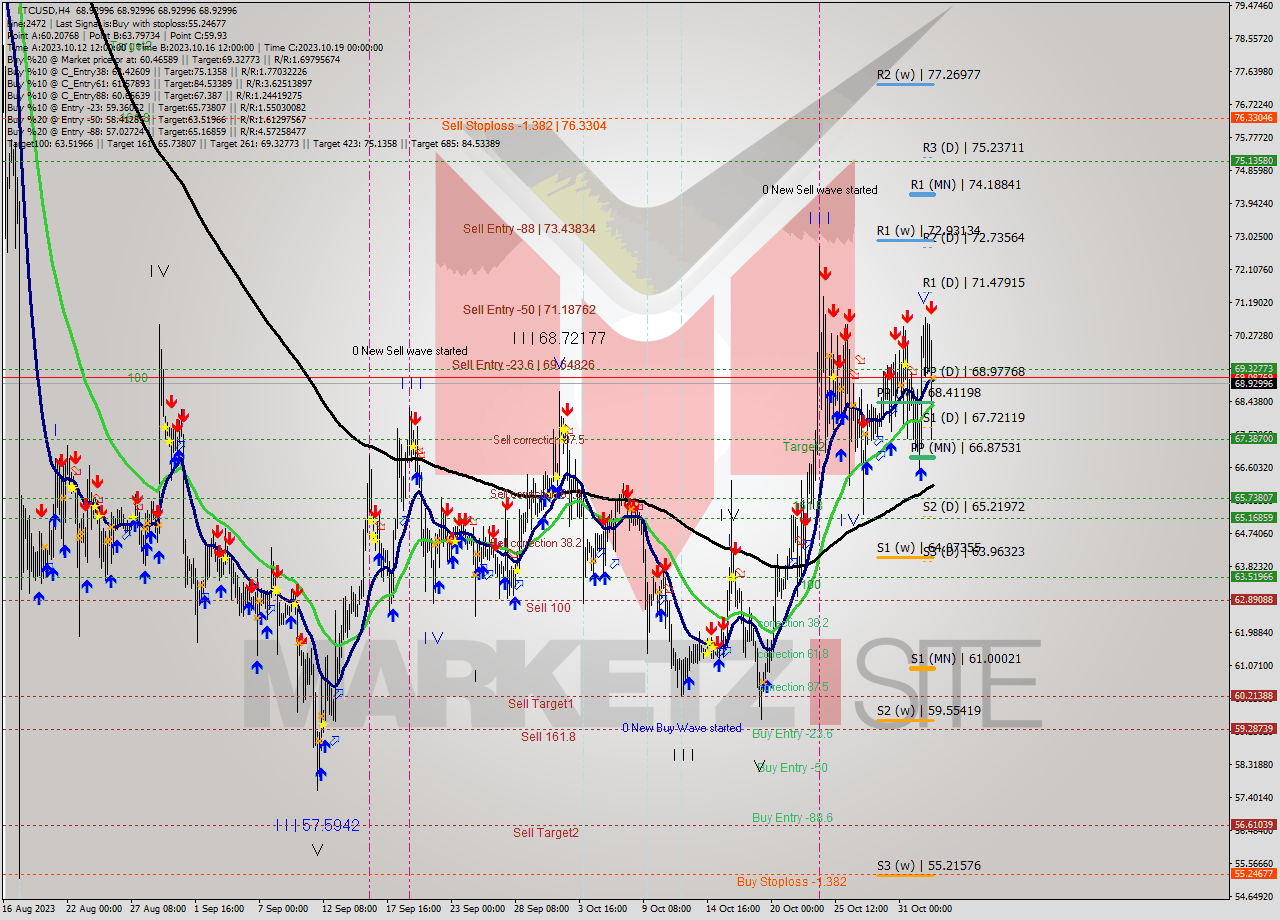Click the 'PP (MN) | 66.87531' pivot label

(965, 447)
